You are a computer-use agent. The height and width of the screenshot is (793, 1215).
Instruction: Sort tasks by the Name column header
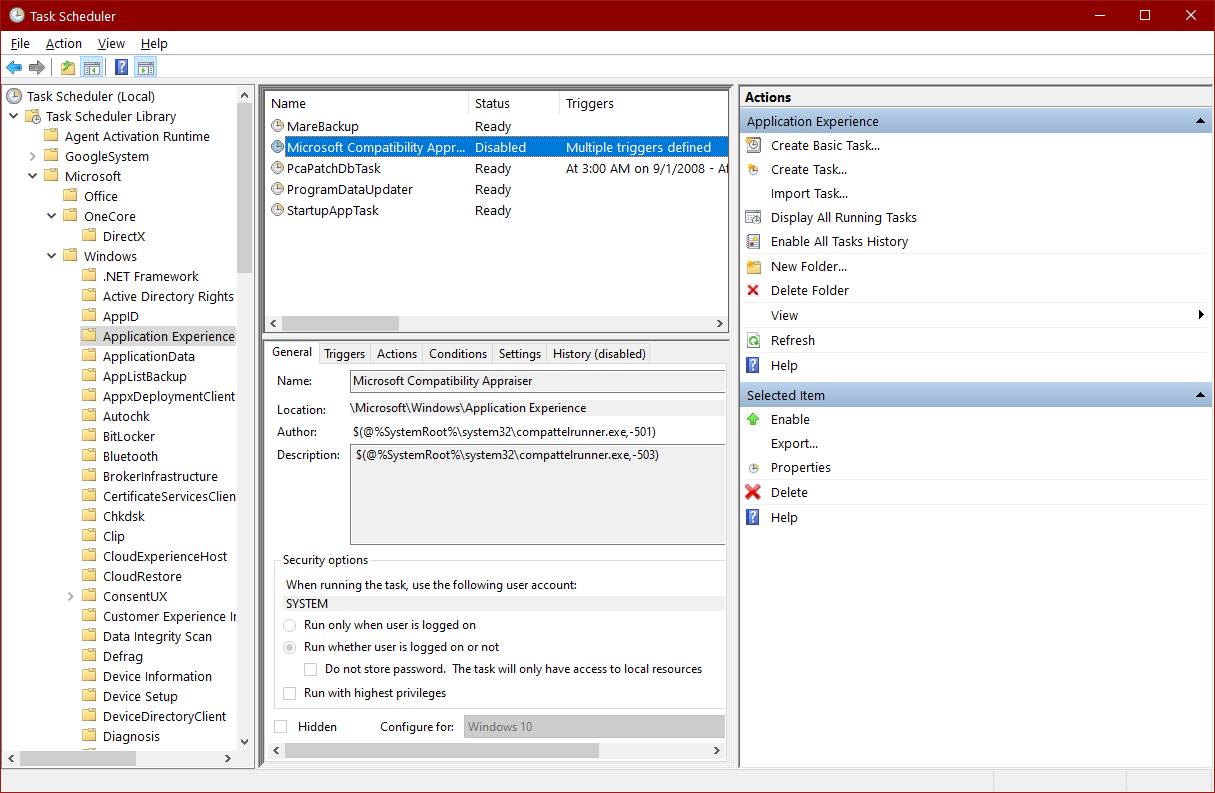click(367, 103)
